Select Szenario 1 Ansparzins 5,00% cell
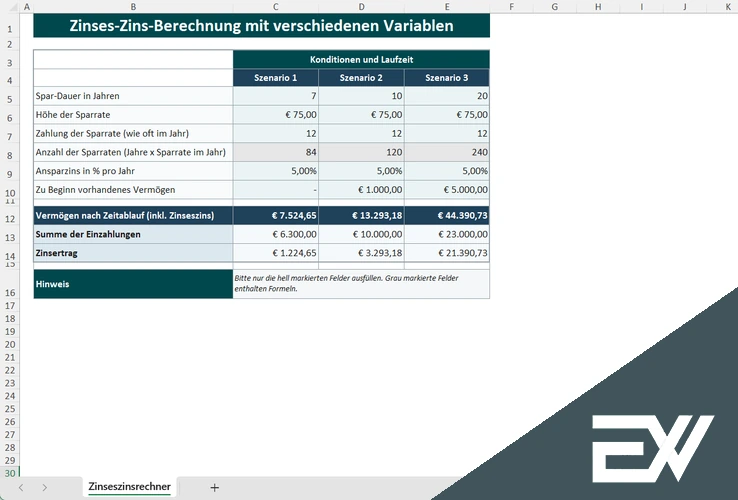This screenshot has height=500, width=738. [276, 171]
